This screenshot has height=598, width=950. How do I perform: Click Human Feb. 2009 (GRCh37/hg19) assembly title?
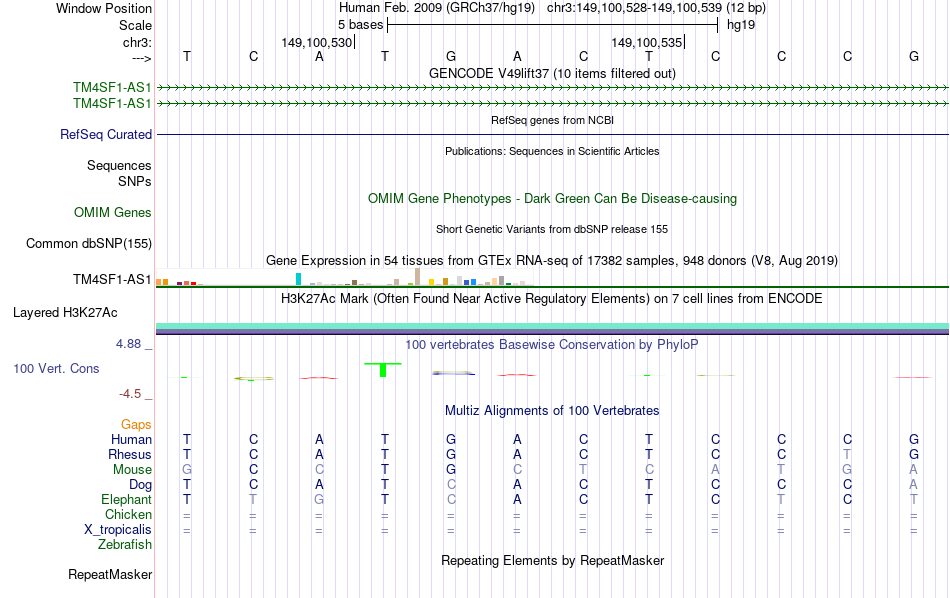click(x=437, y=8)
